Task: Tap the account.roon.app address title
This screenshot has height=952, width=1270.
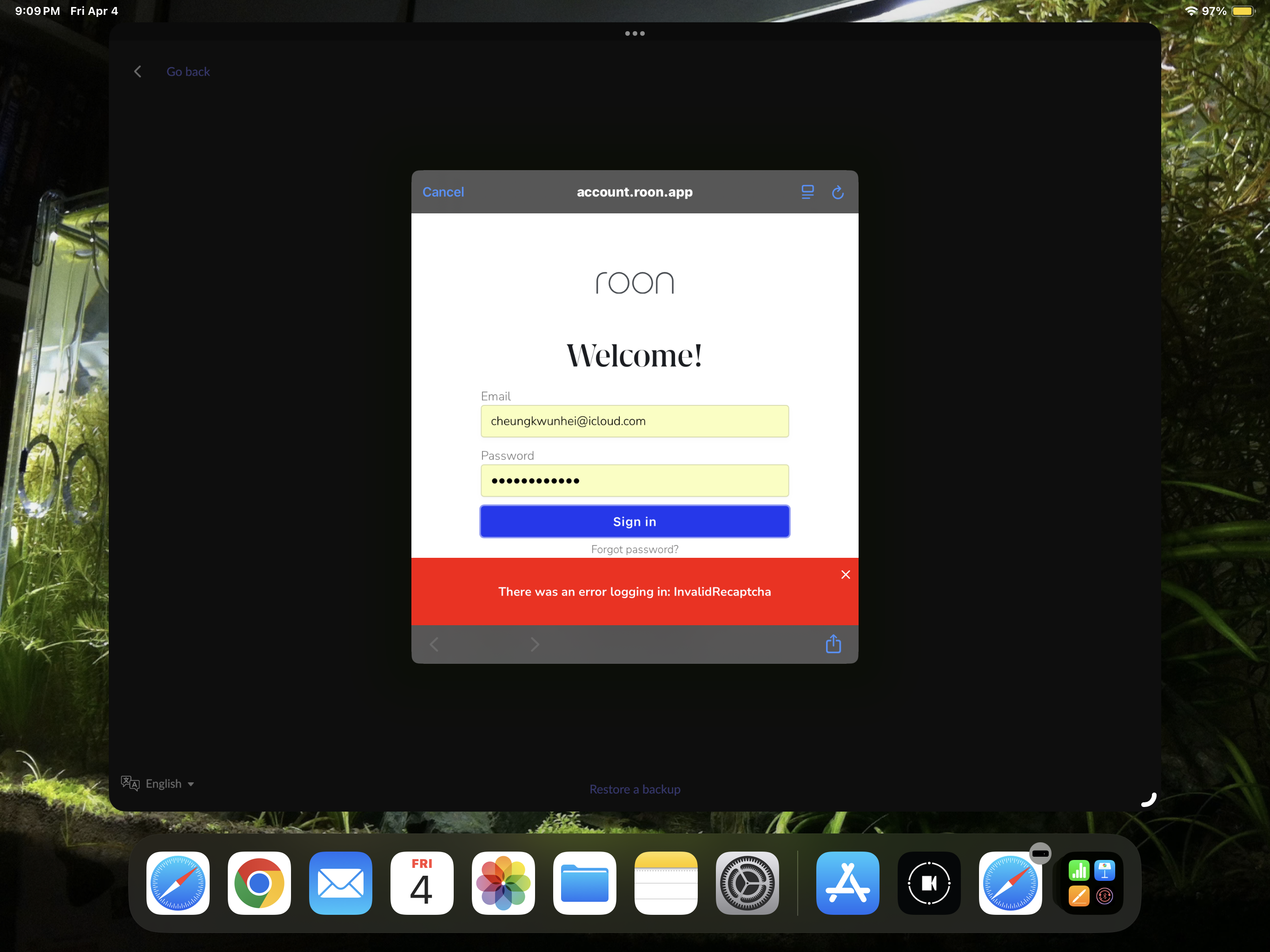Action: (x=635, y=192)
